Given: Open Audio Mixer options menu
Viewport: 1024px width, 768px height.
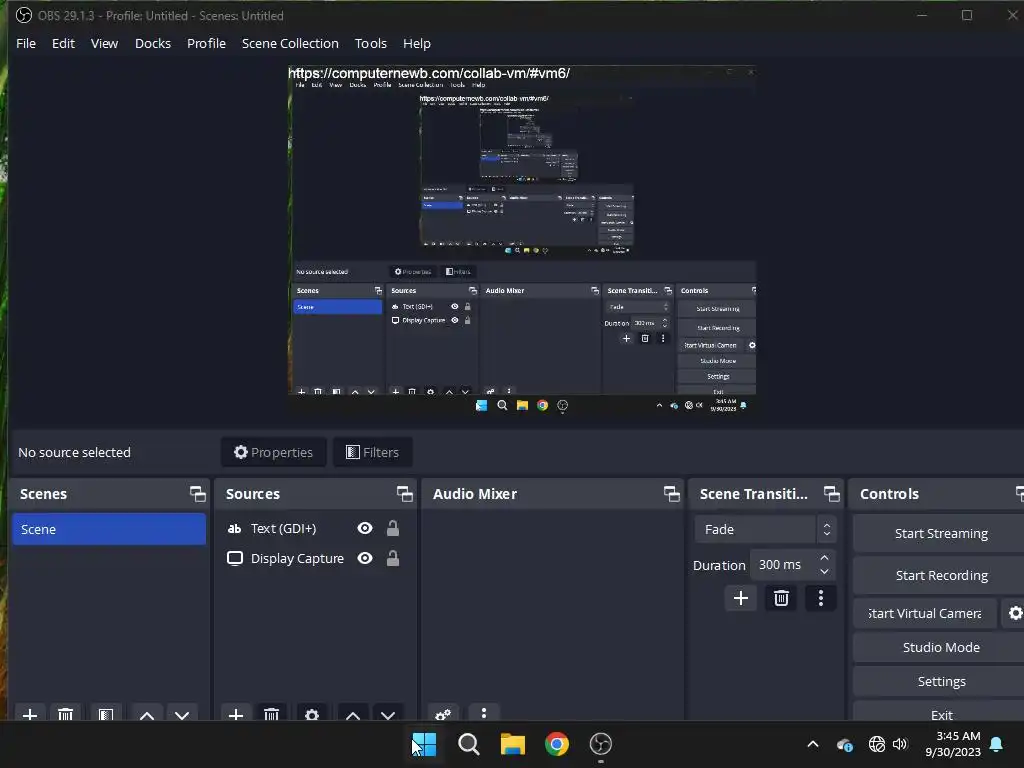Looking at the screenshot, I should click(x=484, y=713).
